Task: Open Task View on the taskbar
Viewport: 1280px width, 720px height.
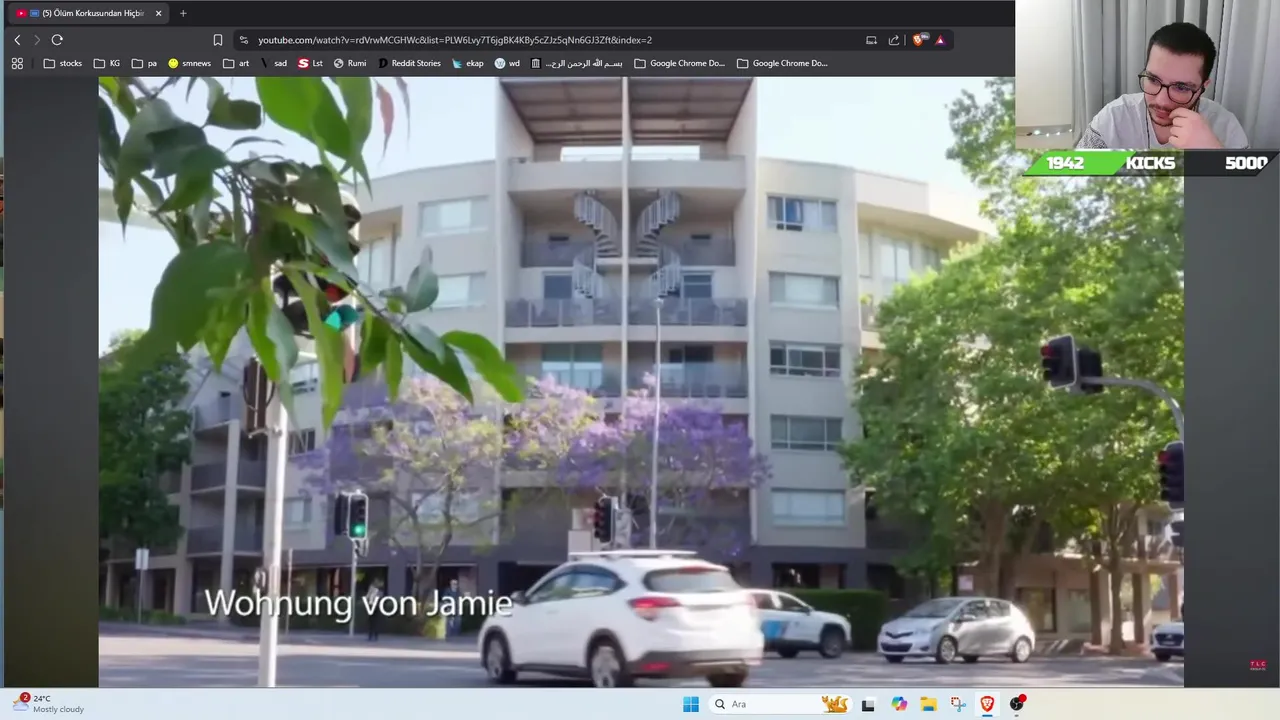Action: point(867,704)
